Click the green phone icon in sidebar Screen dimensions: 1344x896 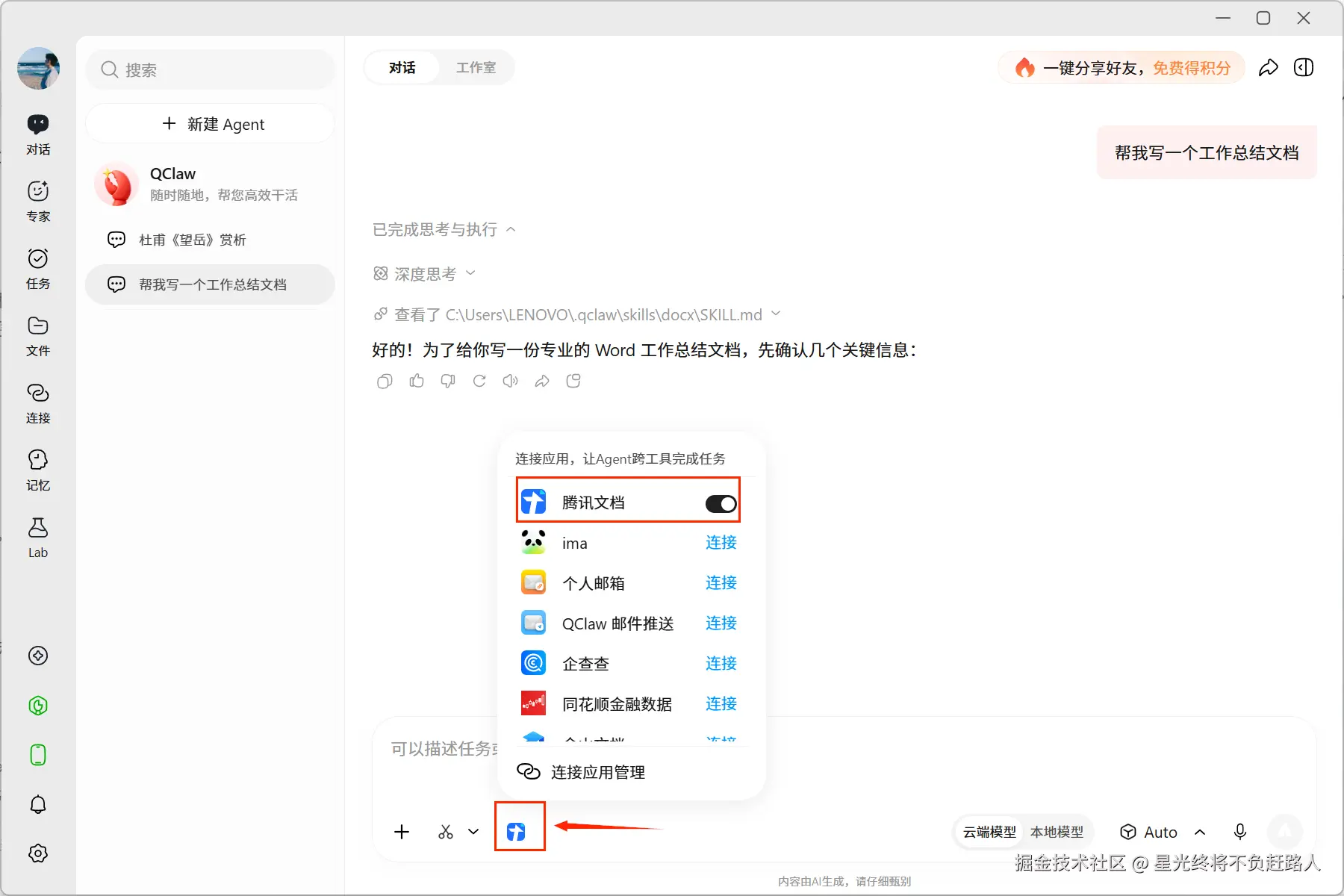click(38, 755)
